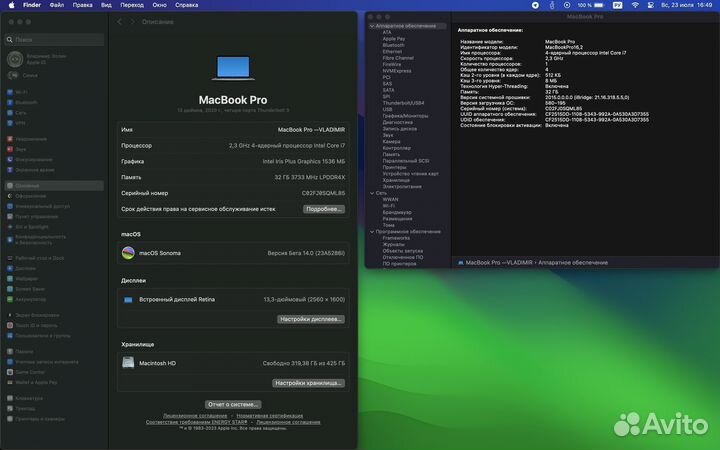Select Журналы in System Information tree

[394, 245]
